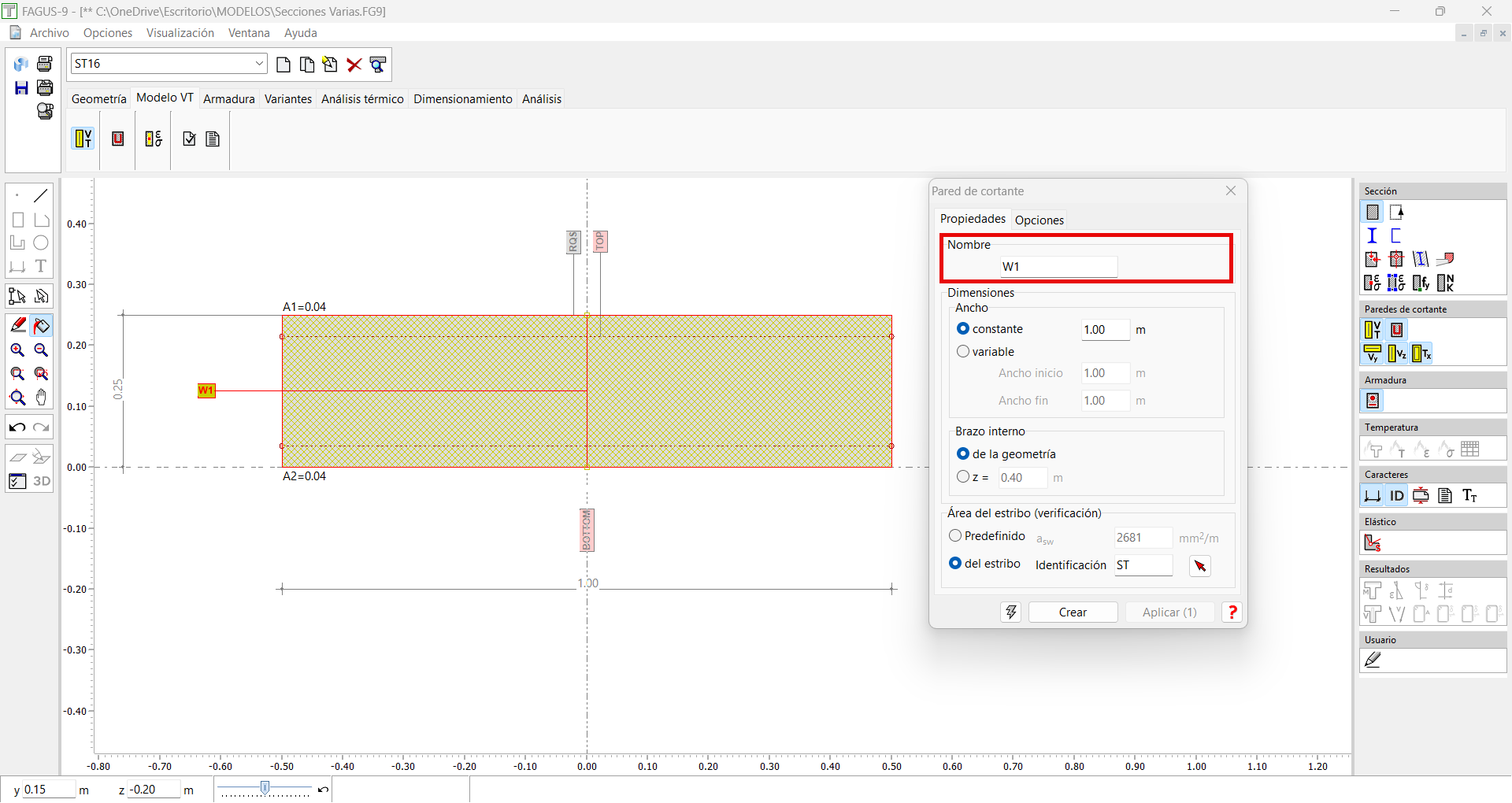Click the red arrow estribo picker icon
Screen dimensions: 1512x803
[x=1199, y=566]
